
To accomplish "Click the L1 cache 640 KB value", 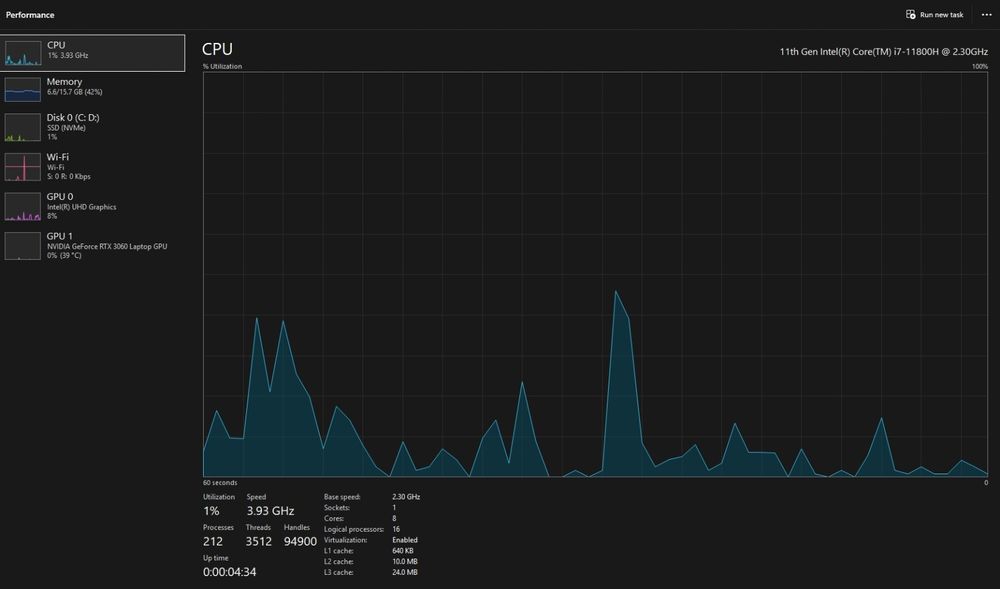I will pyautogui.click(x=402, y=551).
